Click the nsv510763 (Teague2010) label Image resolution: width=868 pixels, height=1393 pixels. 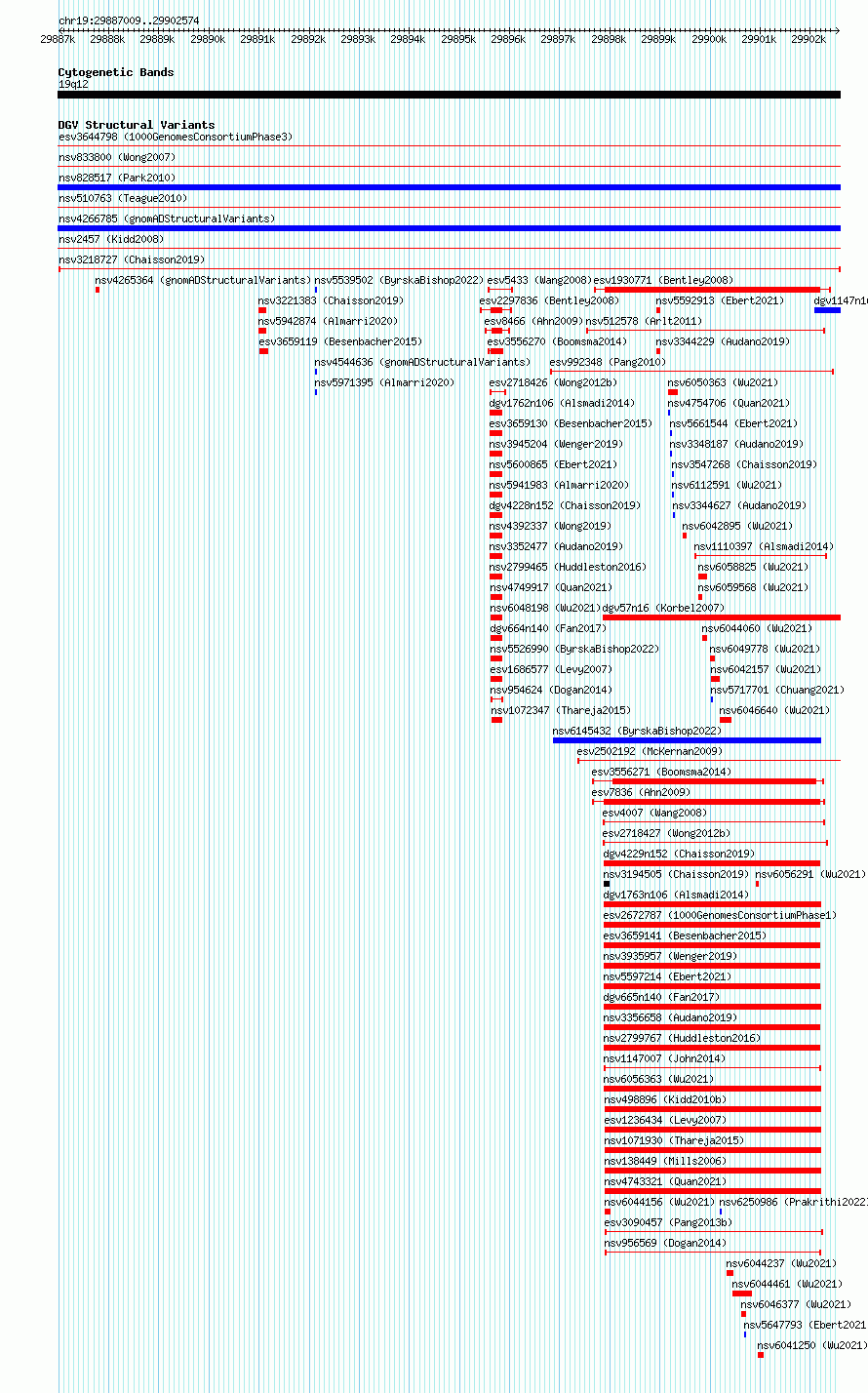[x=123, y=198]
